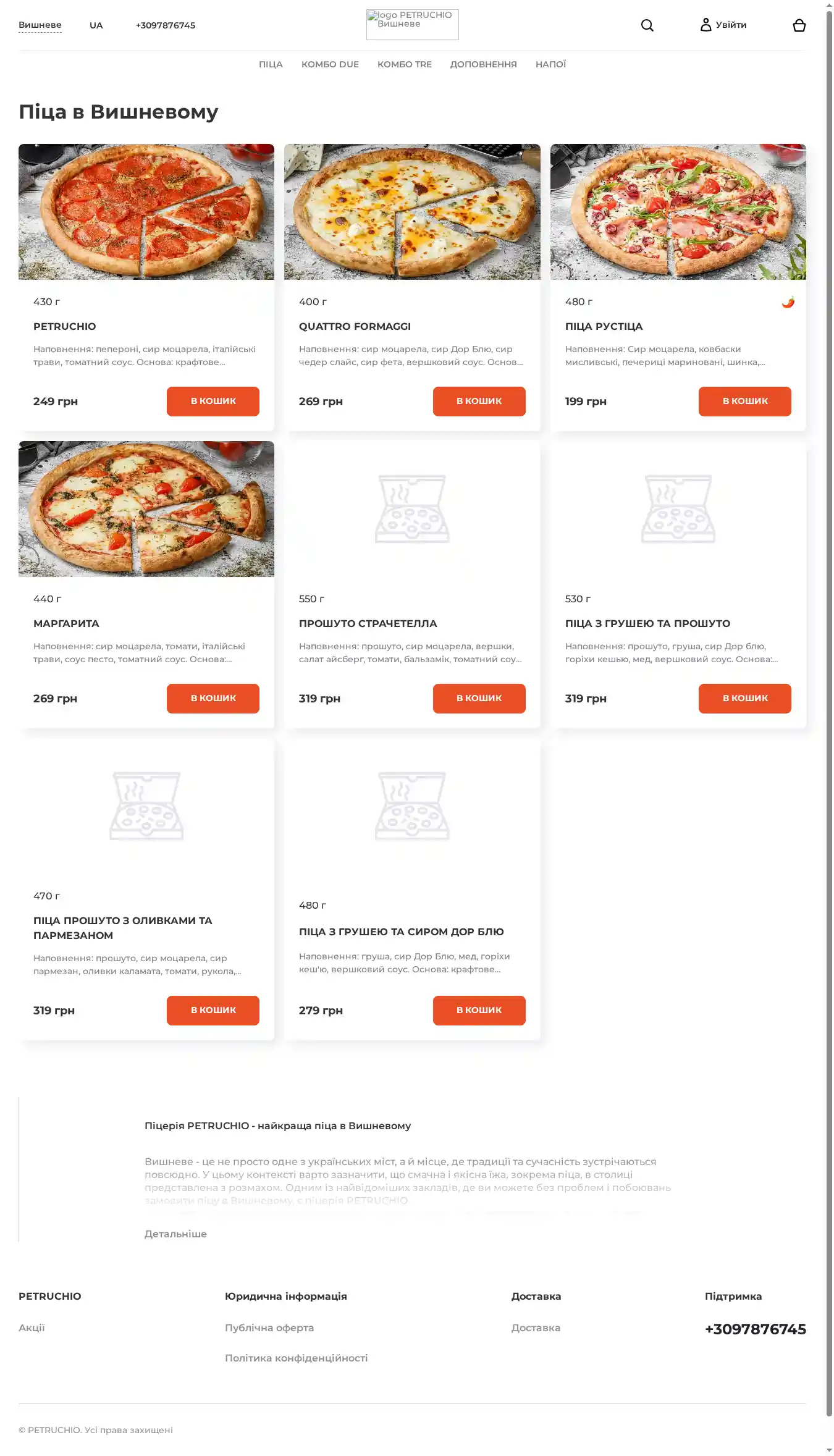The image size is (834, 1456).
Task: Open the UA language selector
Action: click(x=96, y=25)
